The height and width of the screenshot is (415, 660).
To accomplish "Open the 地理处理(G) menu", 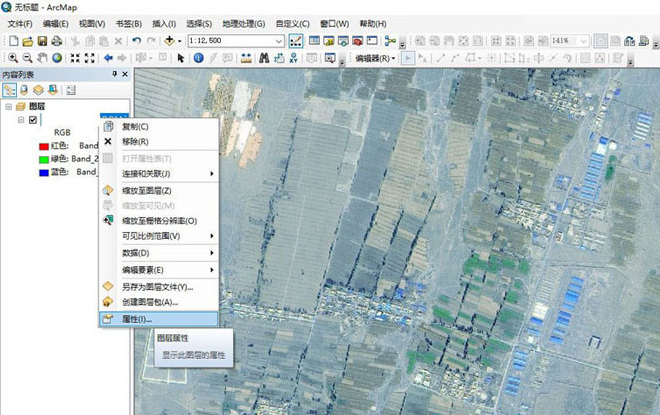I will point(244,24).
